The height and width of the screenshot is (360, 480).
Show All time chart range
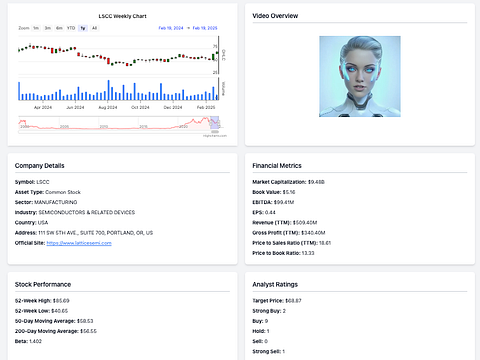pos(94,28)
